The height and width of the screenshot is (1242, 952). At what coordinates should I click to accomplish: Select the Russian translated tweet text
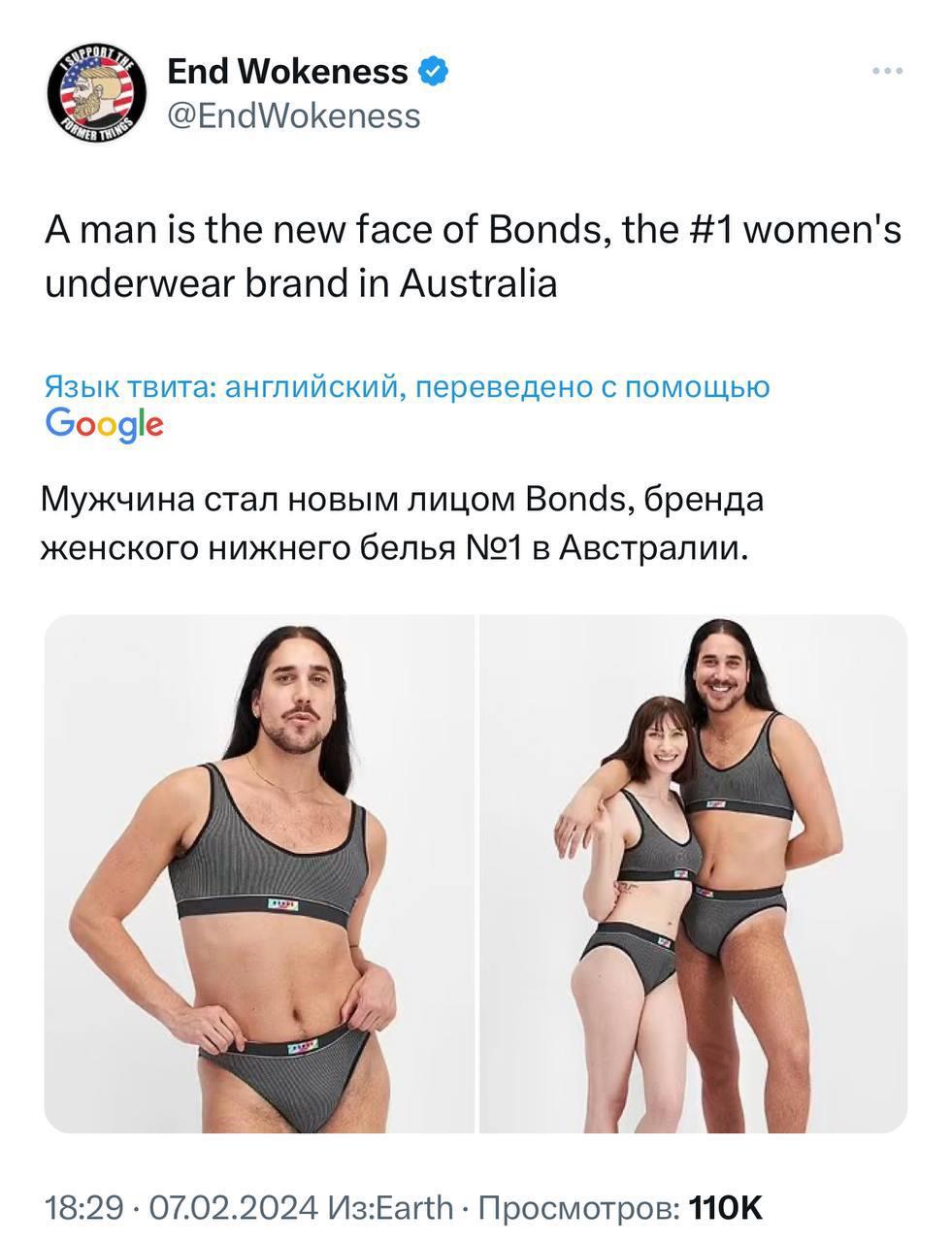pyautogui.click(x=403, y=524)
